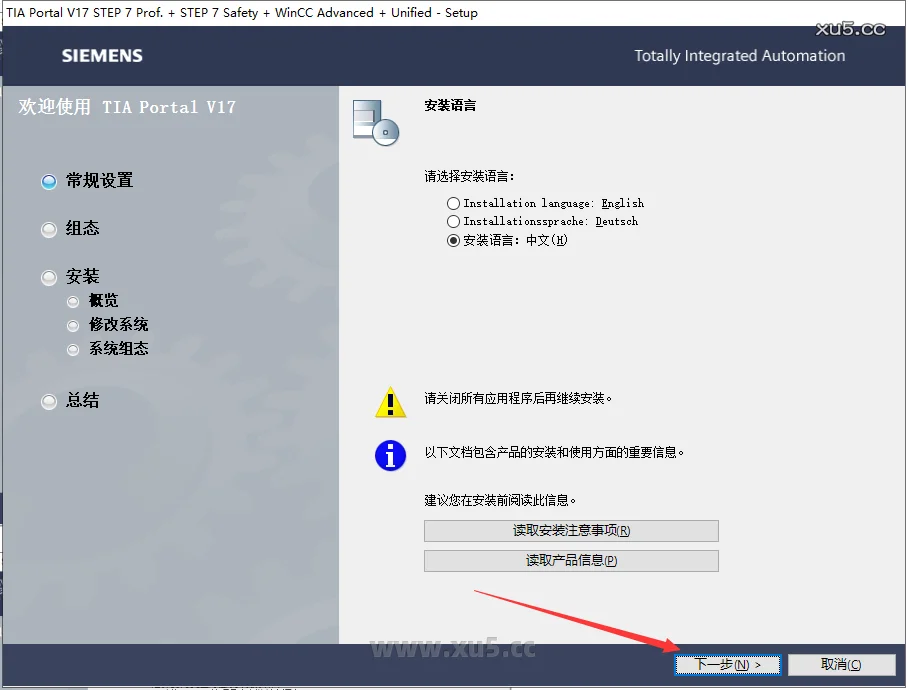908x690 pixels.
Task: Select English as installation language
Action: tap(453, 202)
